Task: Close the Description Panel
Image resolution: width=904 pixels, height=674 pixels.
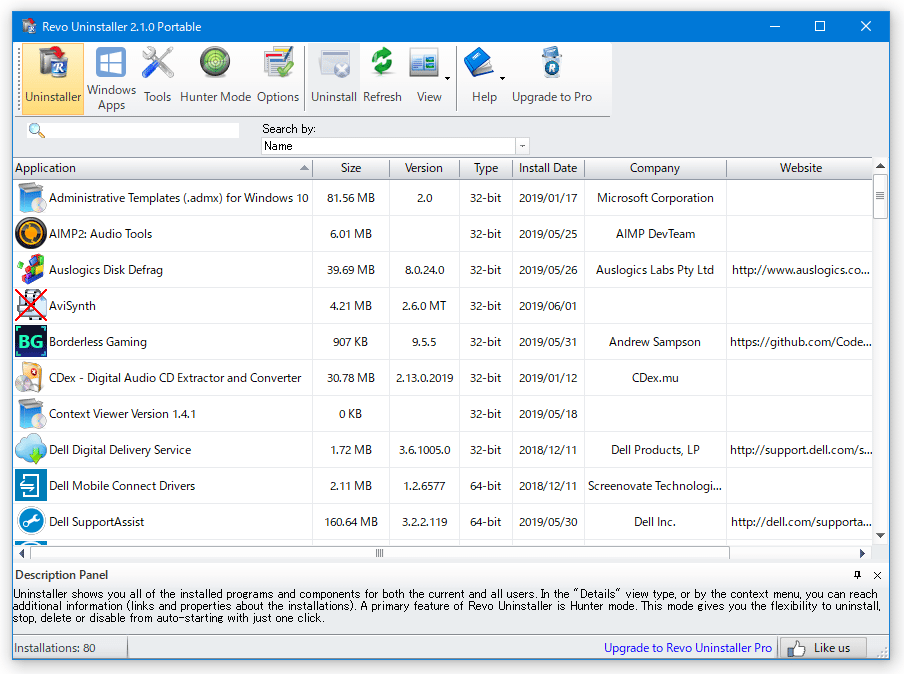Action: [877, 575]
